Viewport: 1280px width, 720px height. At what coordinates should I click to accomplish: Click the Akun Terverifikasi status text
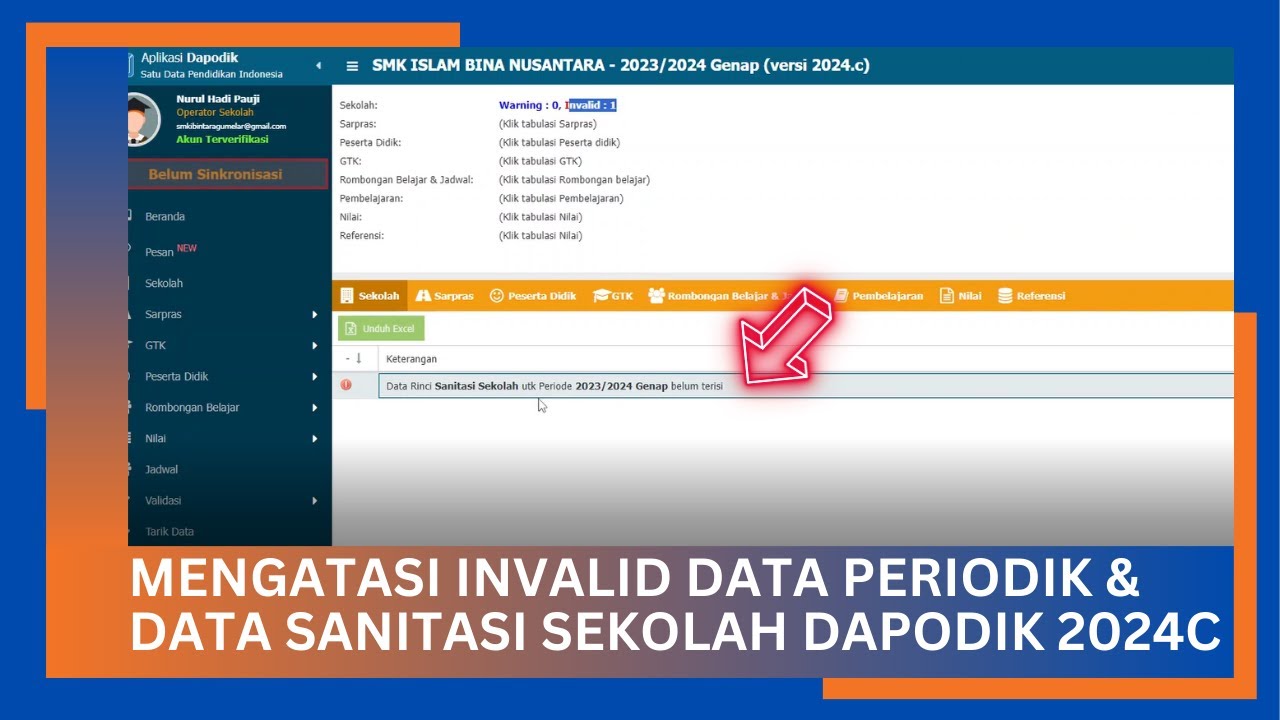[x=222, y=139]
